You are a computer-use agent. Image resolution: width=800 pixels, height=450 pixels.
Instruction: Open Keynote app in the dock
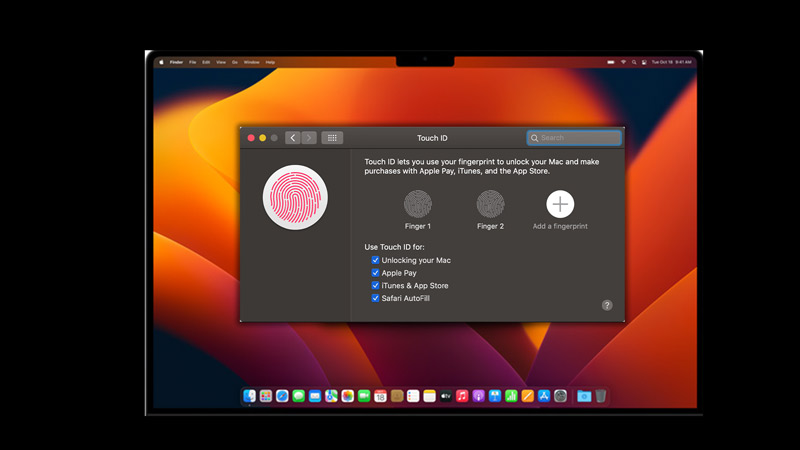tap(495, 396)
